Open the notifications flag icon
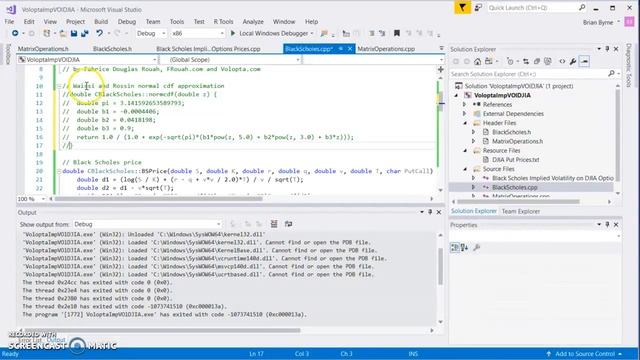This screenshot has width=640, height=360. point(462,8)
